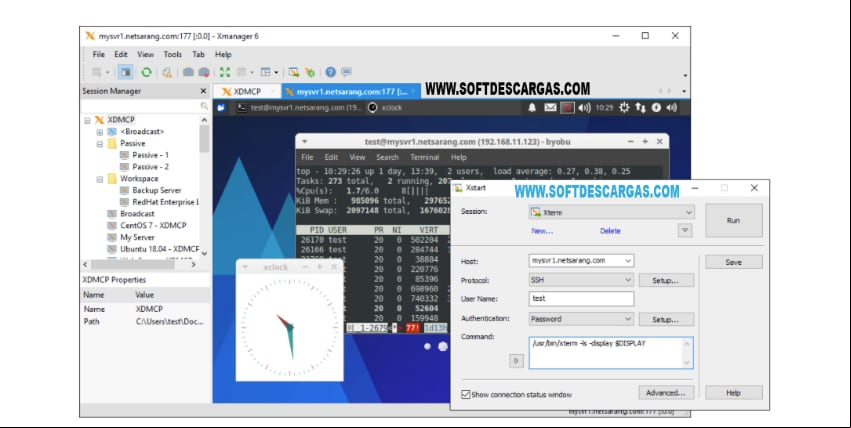Collapse the XDMCP root tree node

coord(87,120)
